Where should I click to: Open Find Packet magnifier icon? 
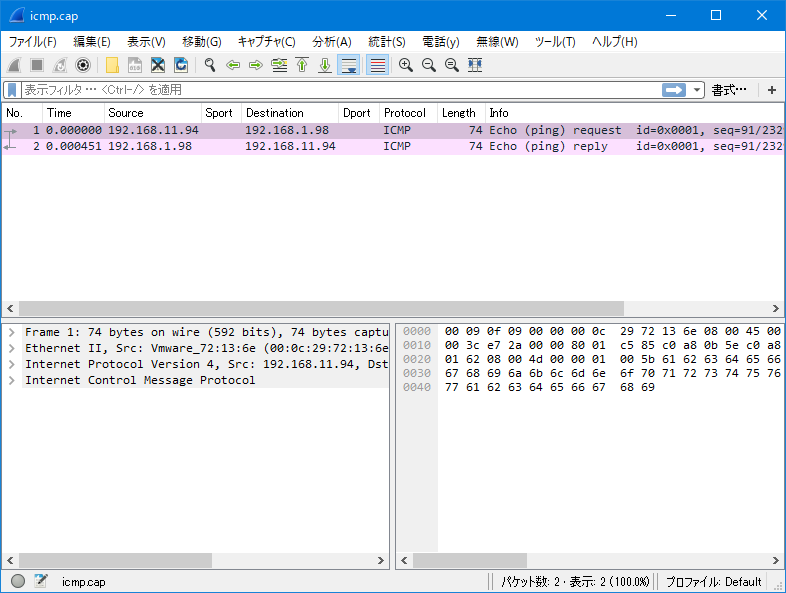[210, 65]
